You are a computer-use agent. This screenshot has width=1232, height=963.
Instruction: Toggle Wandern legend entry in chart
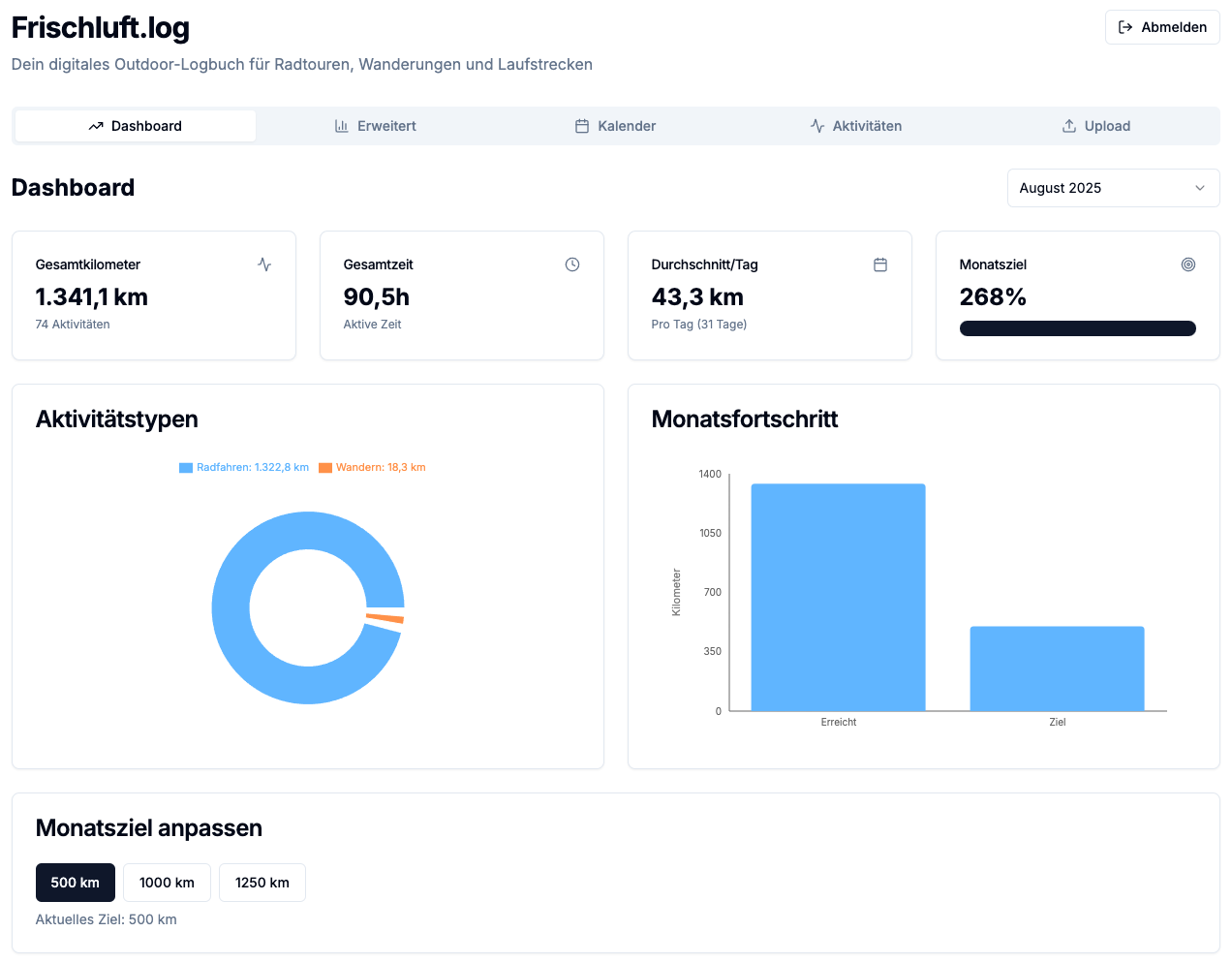(x=373, y=467)
